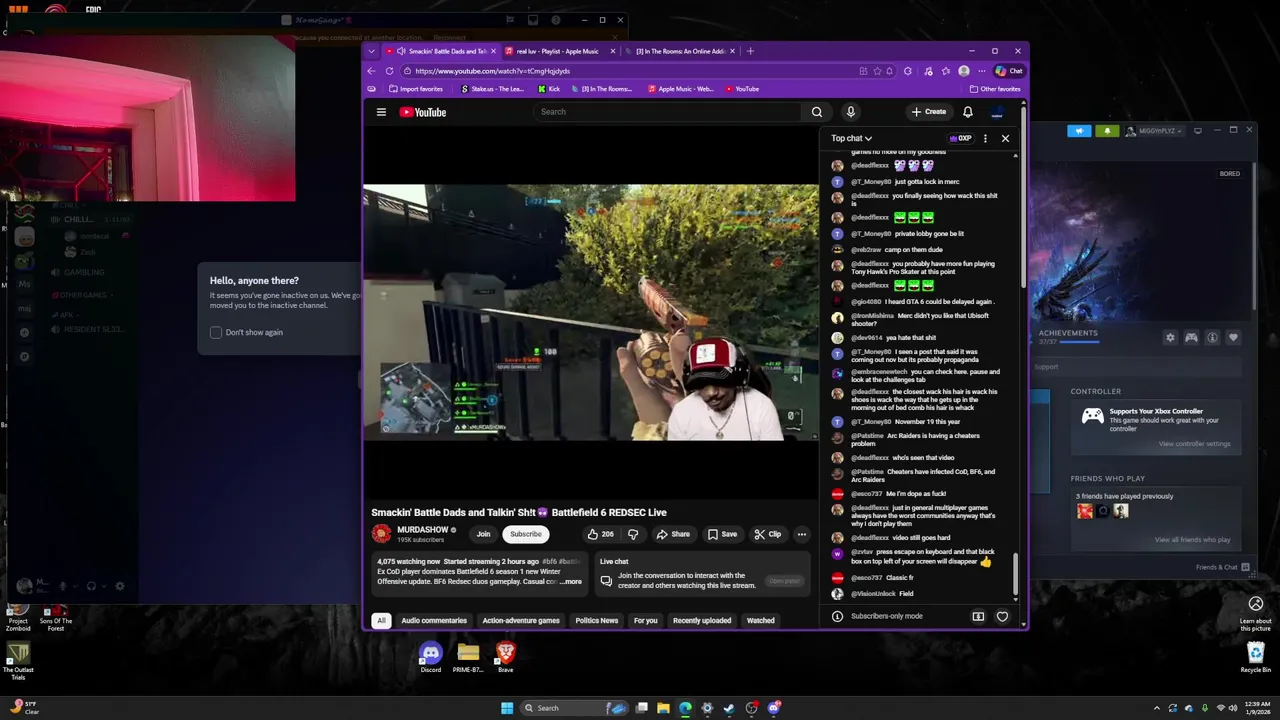This screenshot has height=720, width=1280.
Task: Click the video player thumbnail
Action: point(590,312)
